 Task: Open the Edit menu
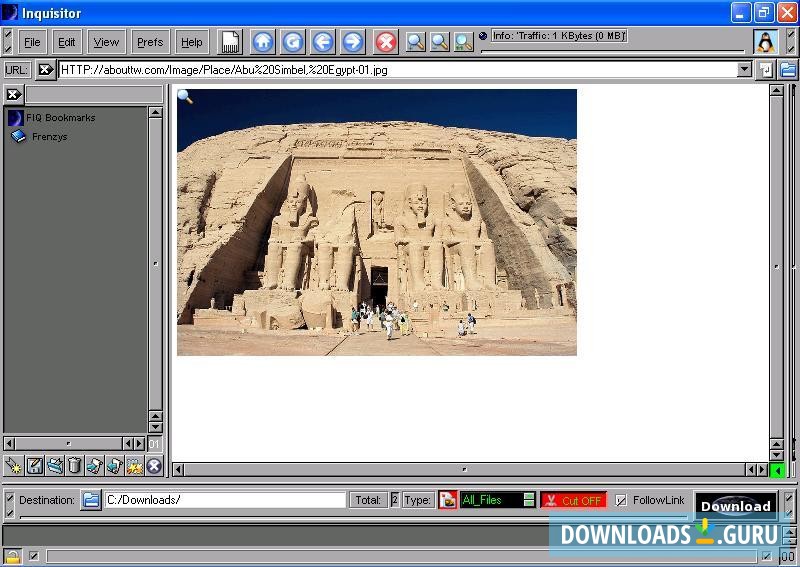(66, 42)
